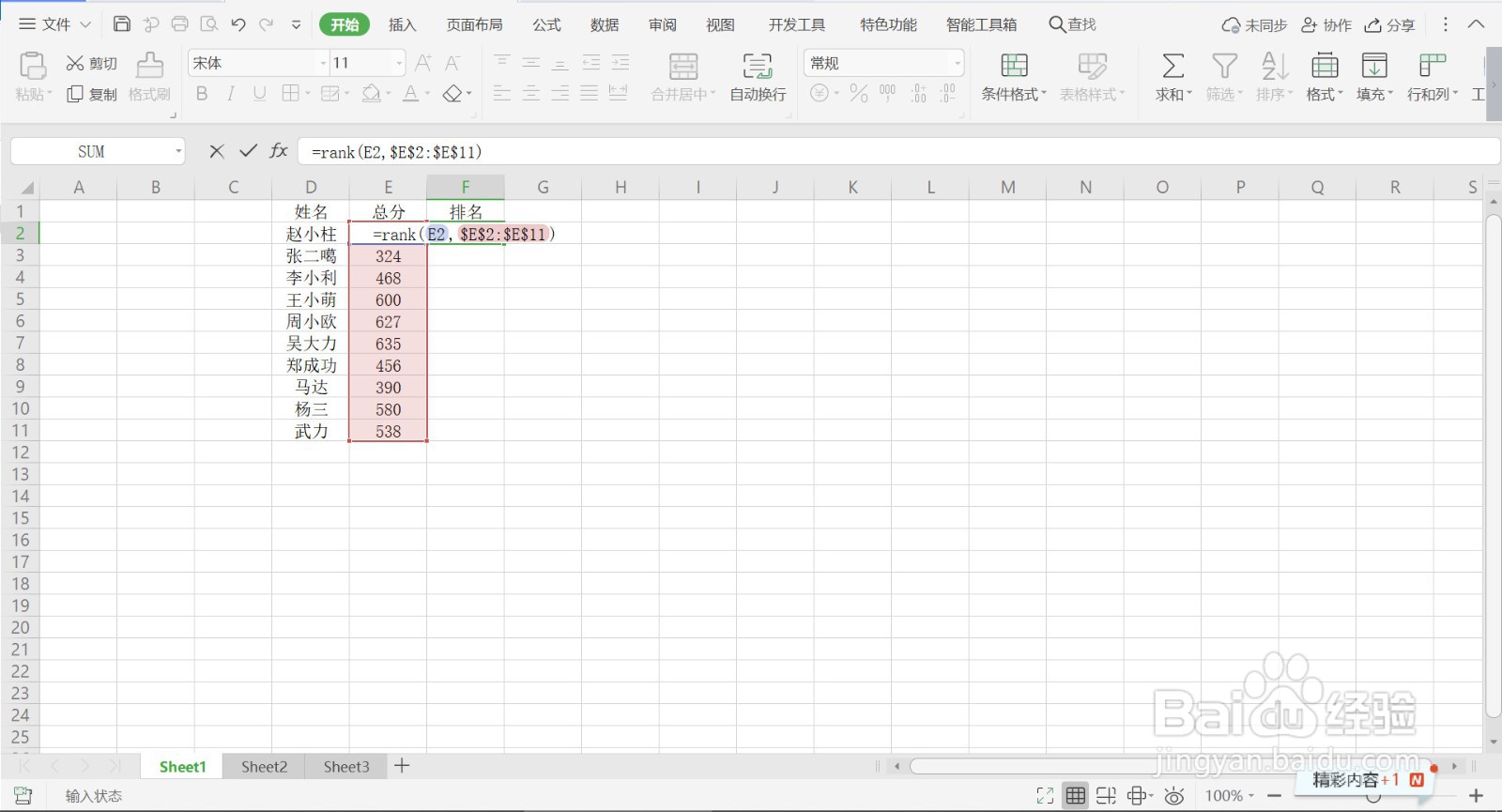Toggle Underline formatting

tap(260, 93)
